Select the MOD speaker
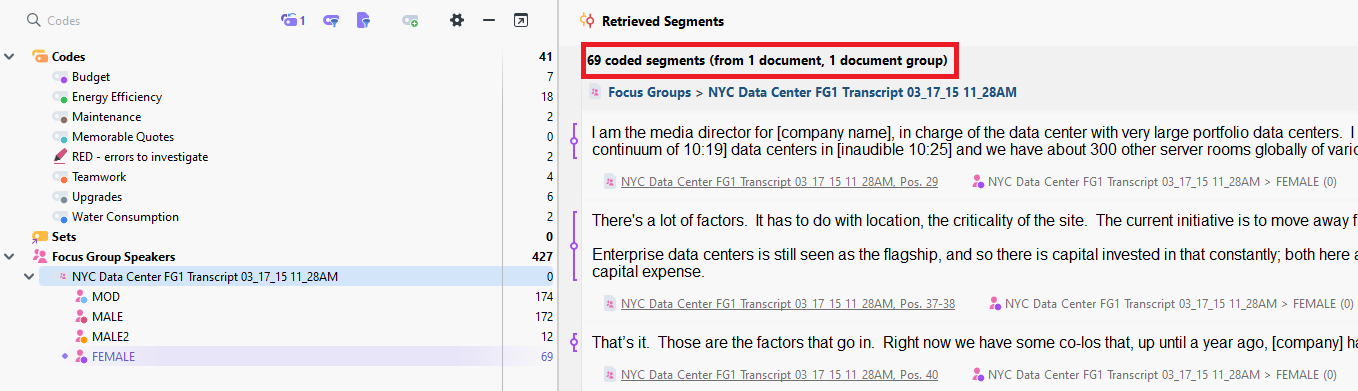1358x391 pixels. point(105,297)
